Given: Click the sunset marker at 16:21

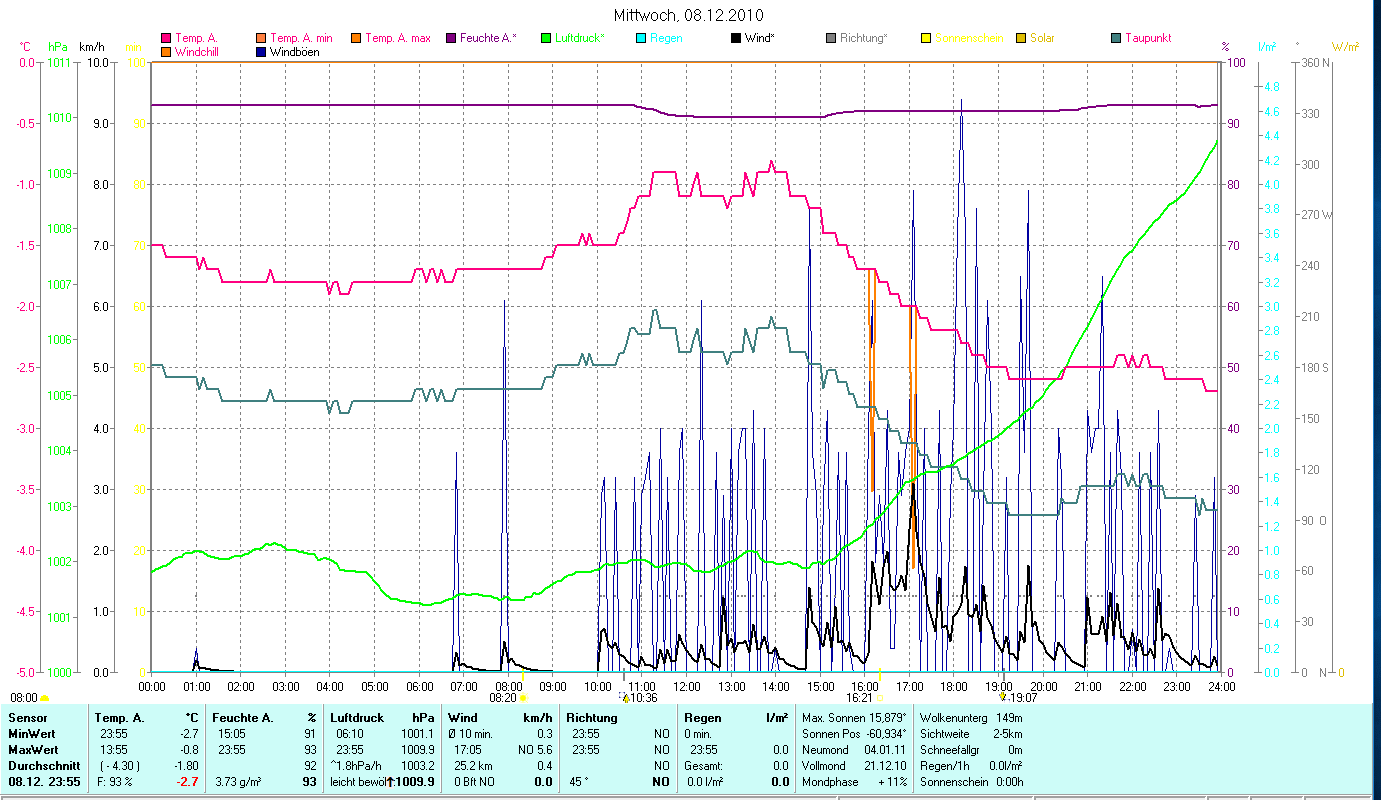Looking at the screenshot, I should (880, 698).
